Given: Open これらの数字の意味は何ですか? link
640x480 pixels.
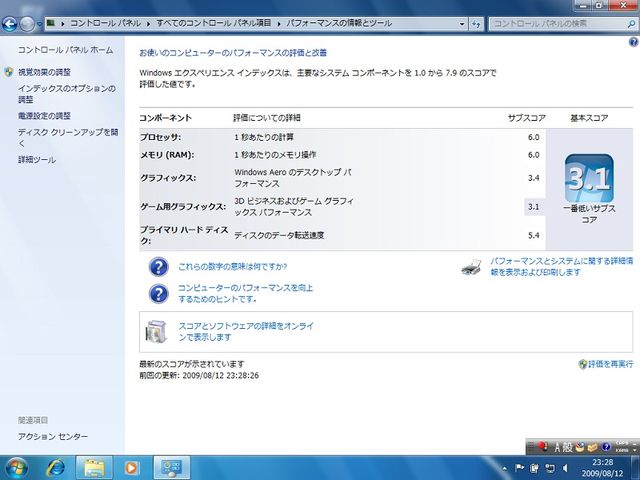Looking at the screenshot, I should pyautogui.click(x=233, y=267).
